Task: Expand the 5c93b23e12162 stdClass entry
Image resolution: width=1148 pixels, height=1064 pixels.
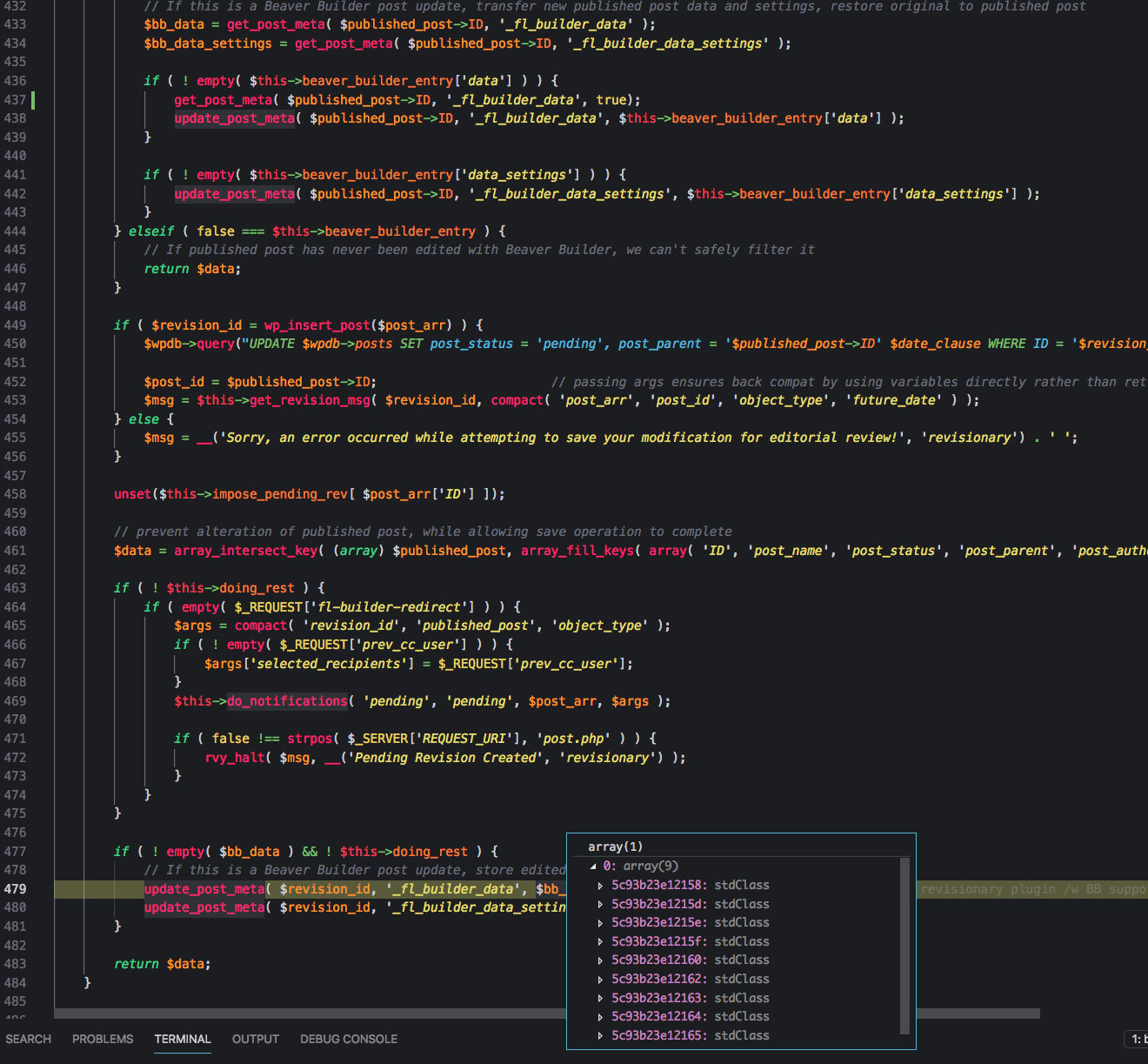Action: click(x=600, y=980)
